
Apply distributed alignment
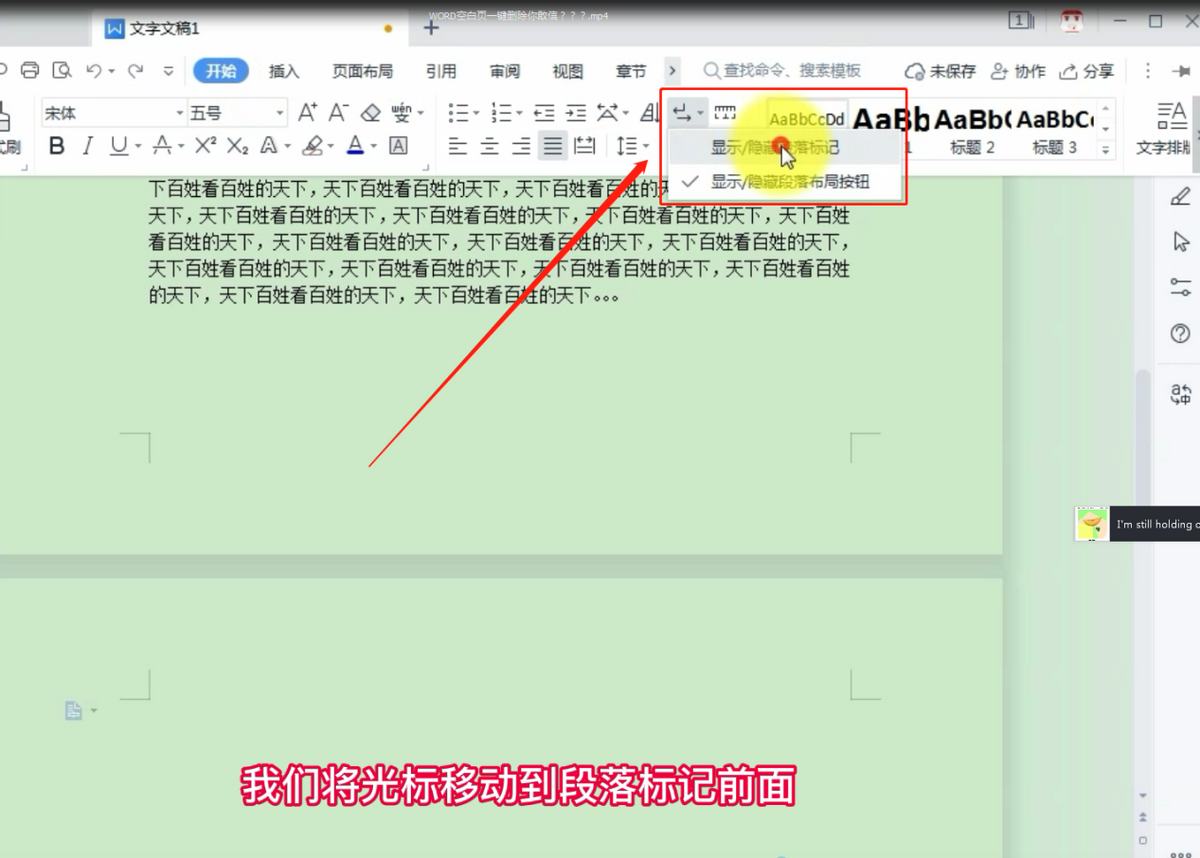pos(586,146)
